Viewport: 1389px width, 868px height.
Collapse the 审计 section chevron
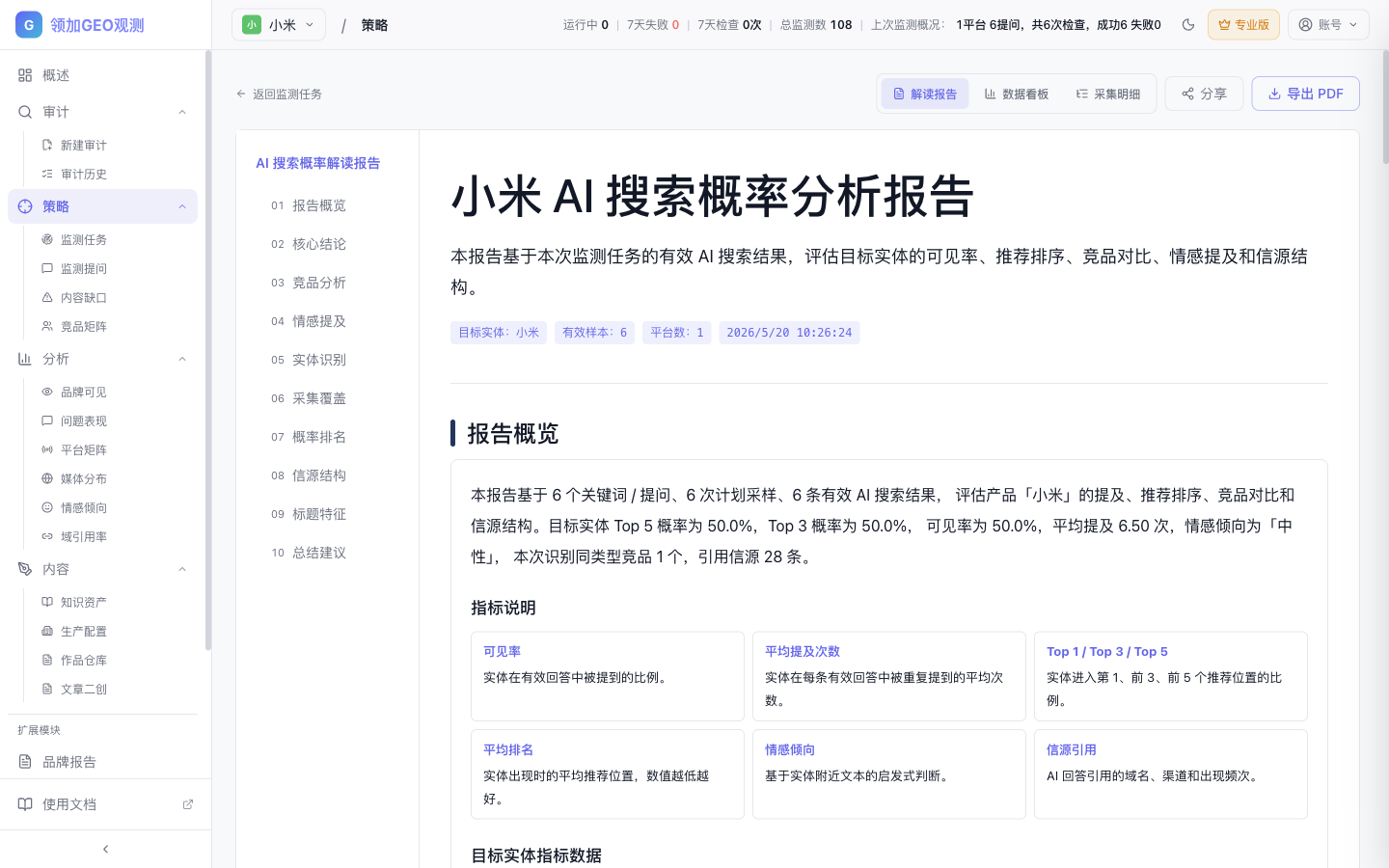[x=182, y=112]
